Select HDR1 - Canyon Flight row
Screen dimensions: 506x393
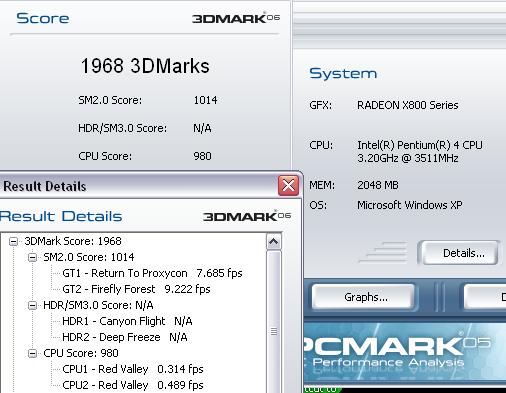(x=127, y=321)
